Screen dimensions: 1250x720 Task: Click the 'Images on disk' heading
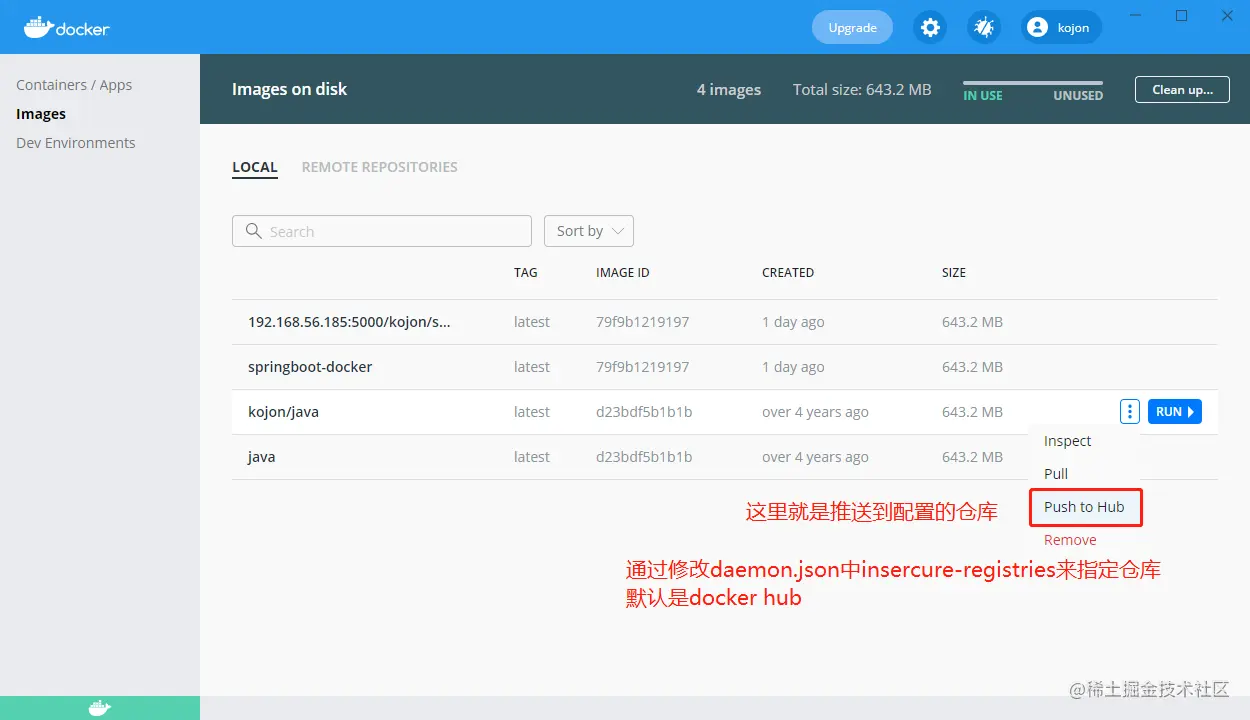[x=290, y=89]
